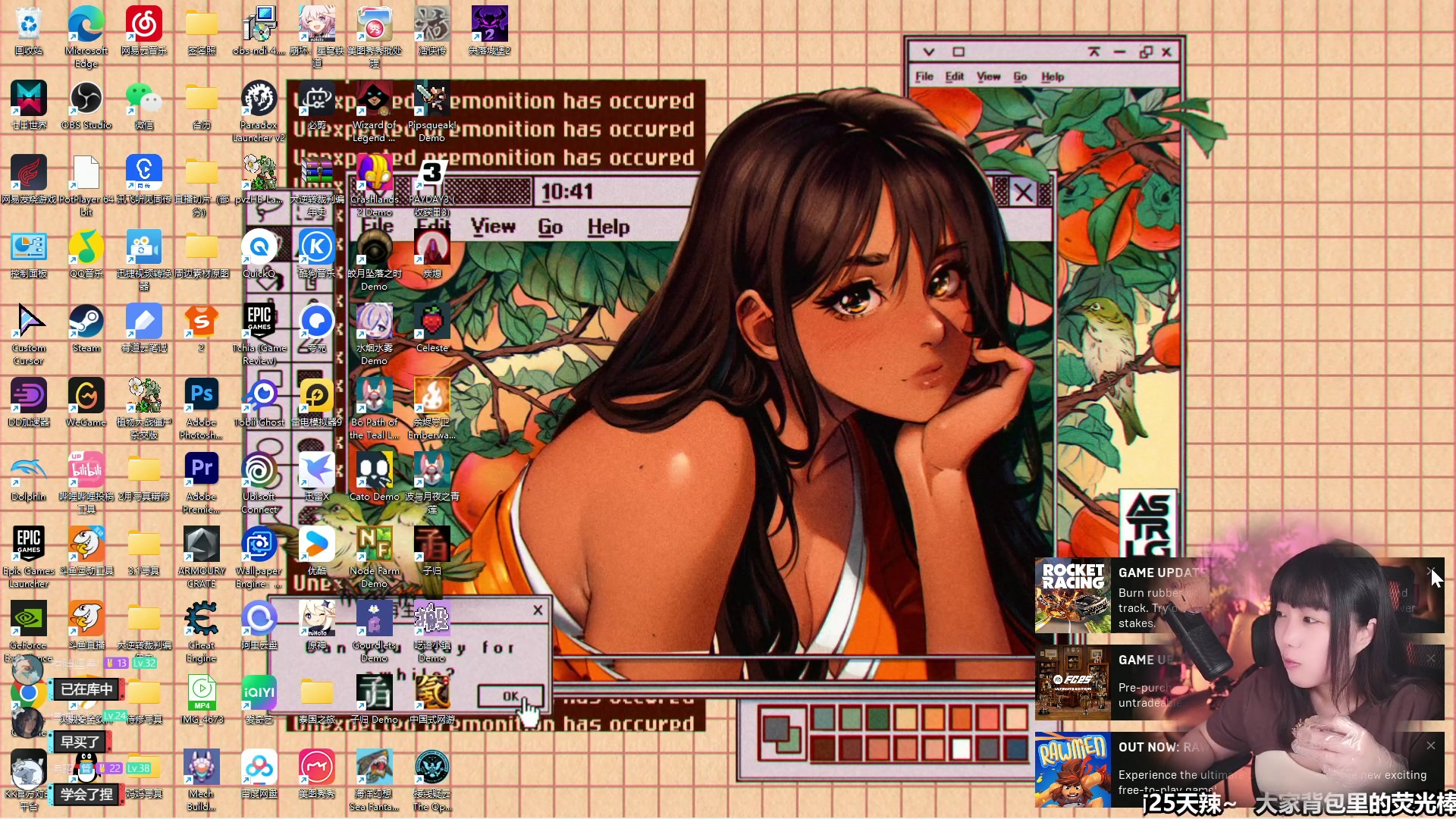
Task: Open the Epic Games Launcher icon
Action: pyautogui.click(x=29, y=557)
